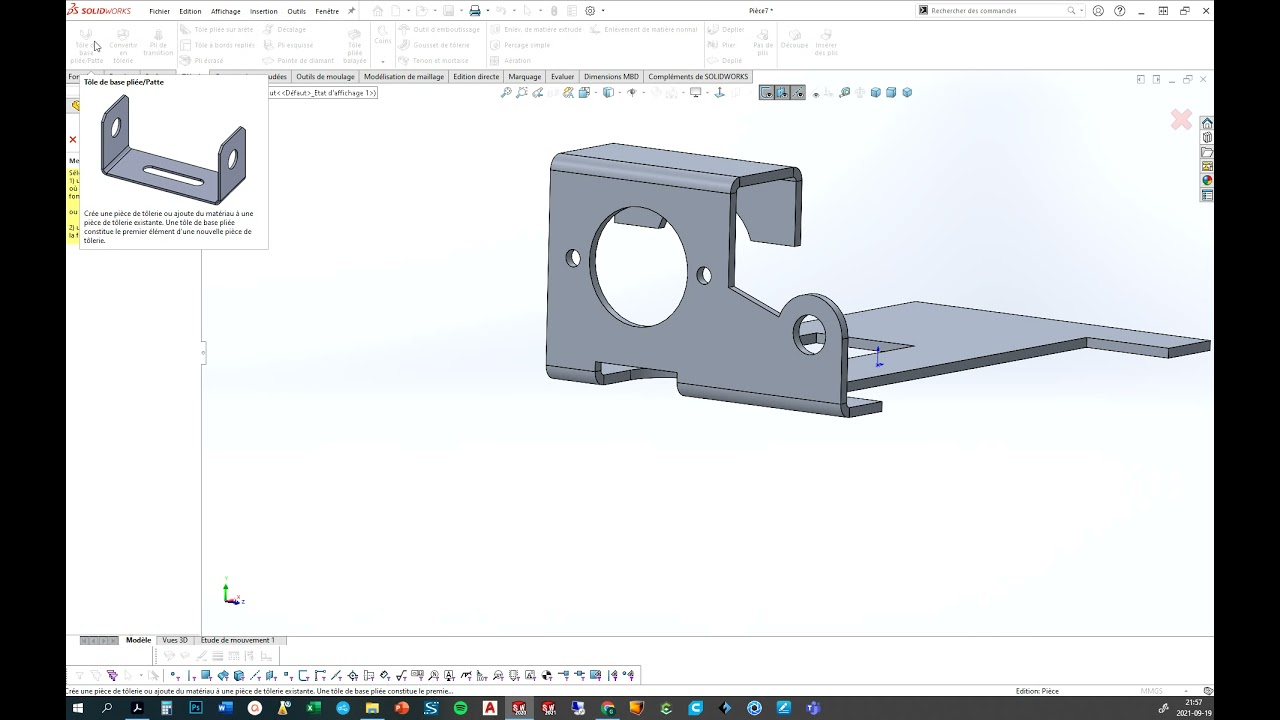
Task: Click the Déplié tool
Action: click(x=725, y=60)
